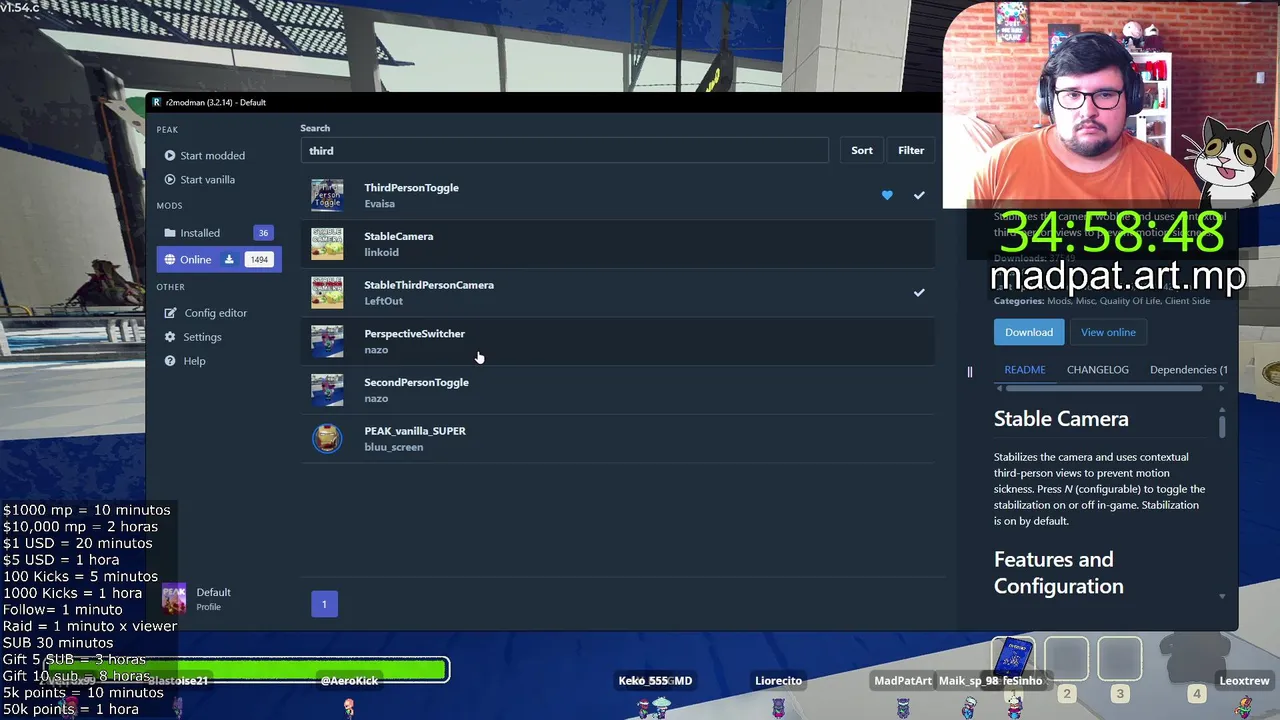This screenshot has height=720, width=1280.
Task: Switch to the Dependencies tab
Action: (x=1189, y=370)
